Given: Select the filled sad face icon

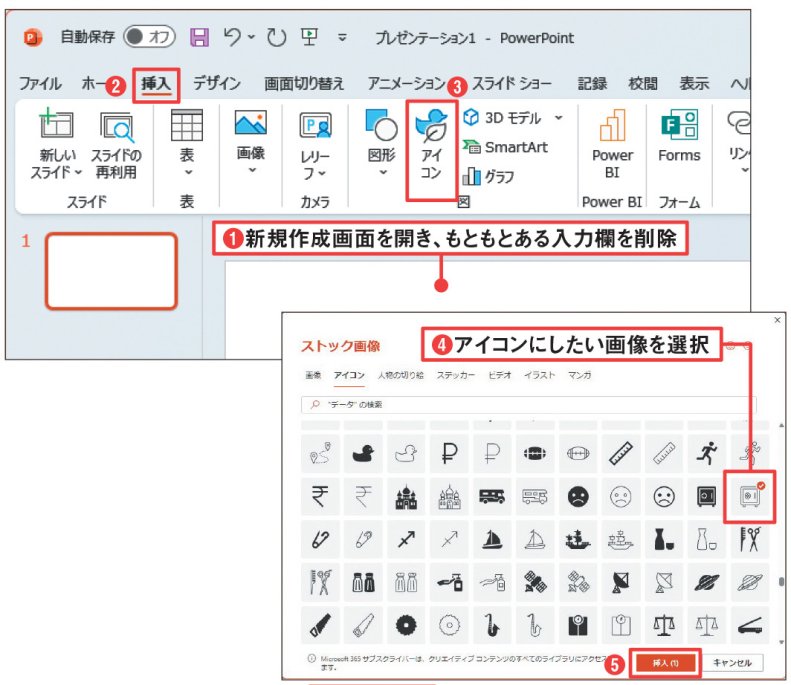Looking at the screenshot, I should pyautogui.click(x=578, y=497).
